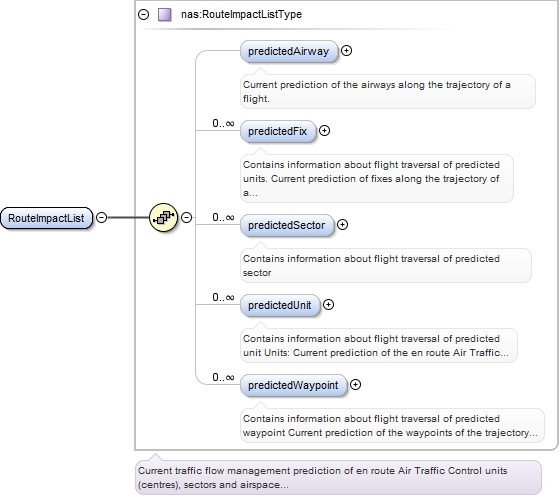Viewport: 560px width, 498px height.
Task: Expand the predictedAirway element
Action: [346, 51]
